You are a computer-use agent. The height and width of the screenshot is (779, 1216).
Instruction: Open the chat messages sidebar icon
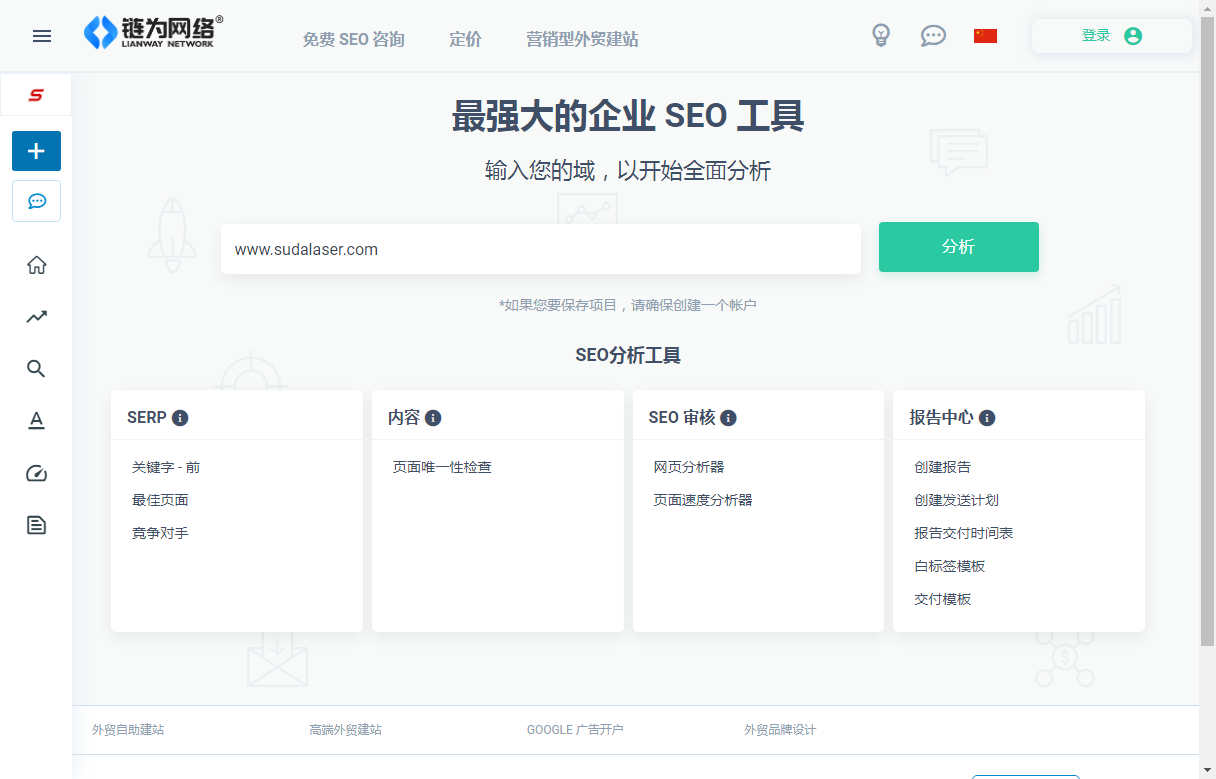(x=36, y=200)
